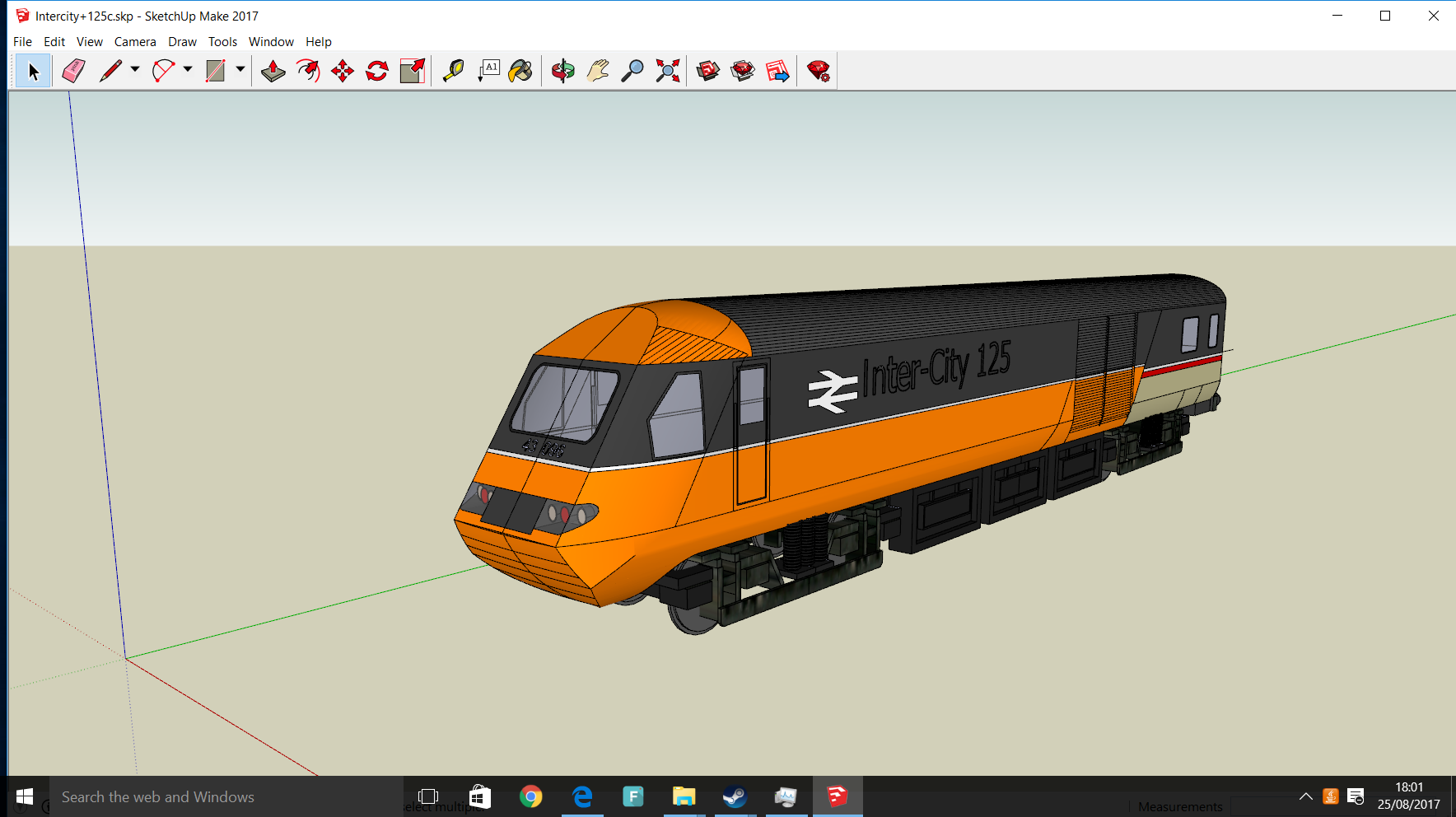
Task: Switch to the SketchUp taskbar button
Action: (x=838, y=796)
